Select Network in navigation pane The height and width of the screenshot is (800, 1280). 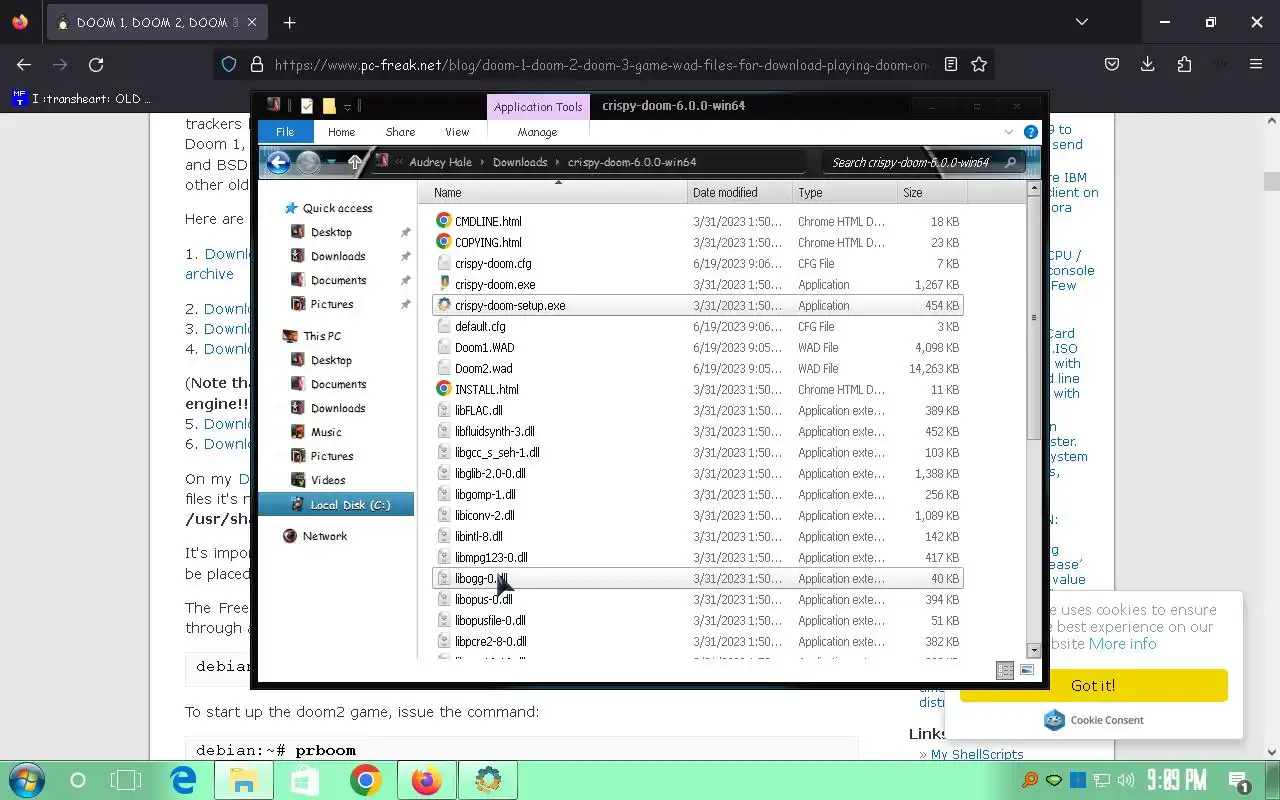325,536
